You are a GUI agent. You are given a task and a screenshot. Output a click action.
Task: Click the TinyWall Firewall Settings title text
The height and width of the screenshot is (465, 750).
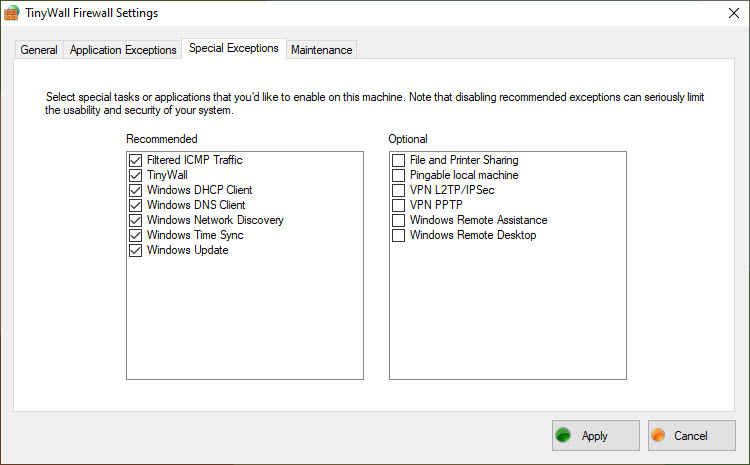pos(91,13)
